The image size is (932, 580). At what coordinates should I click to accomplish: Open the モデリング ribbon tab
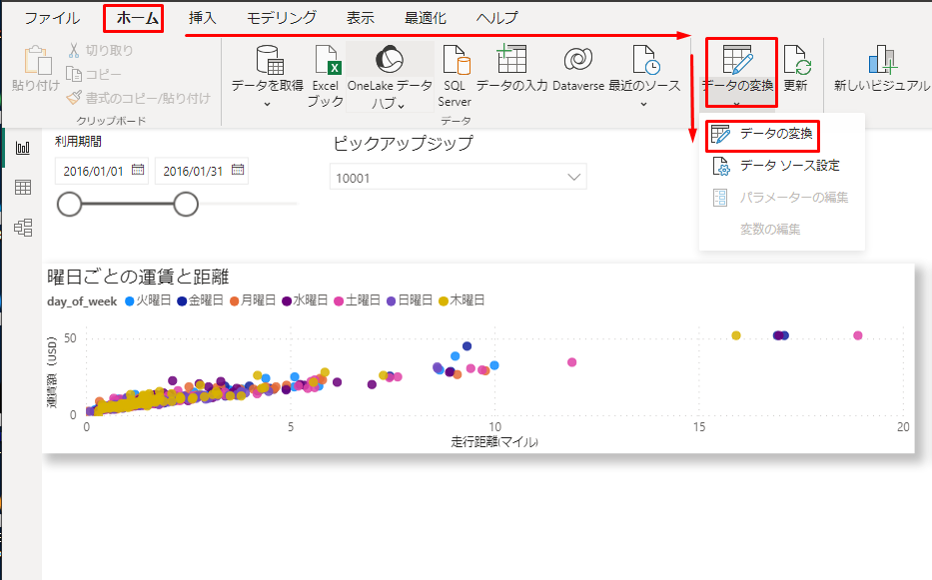point(282,18)
